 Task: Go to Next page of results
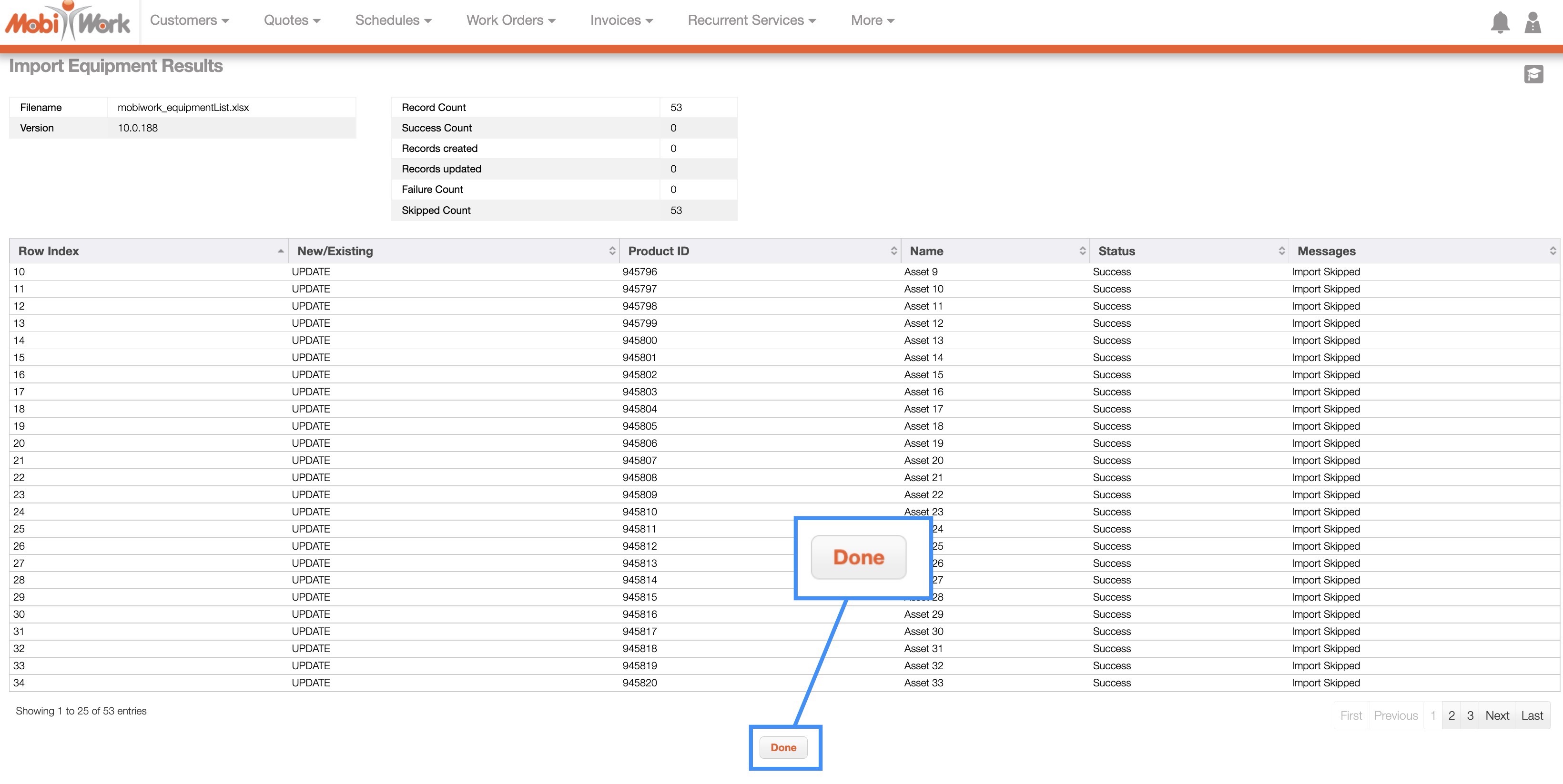pyautogui.click(x=1496, y=715)
